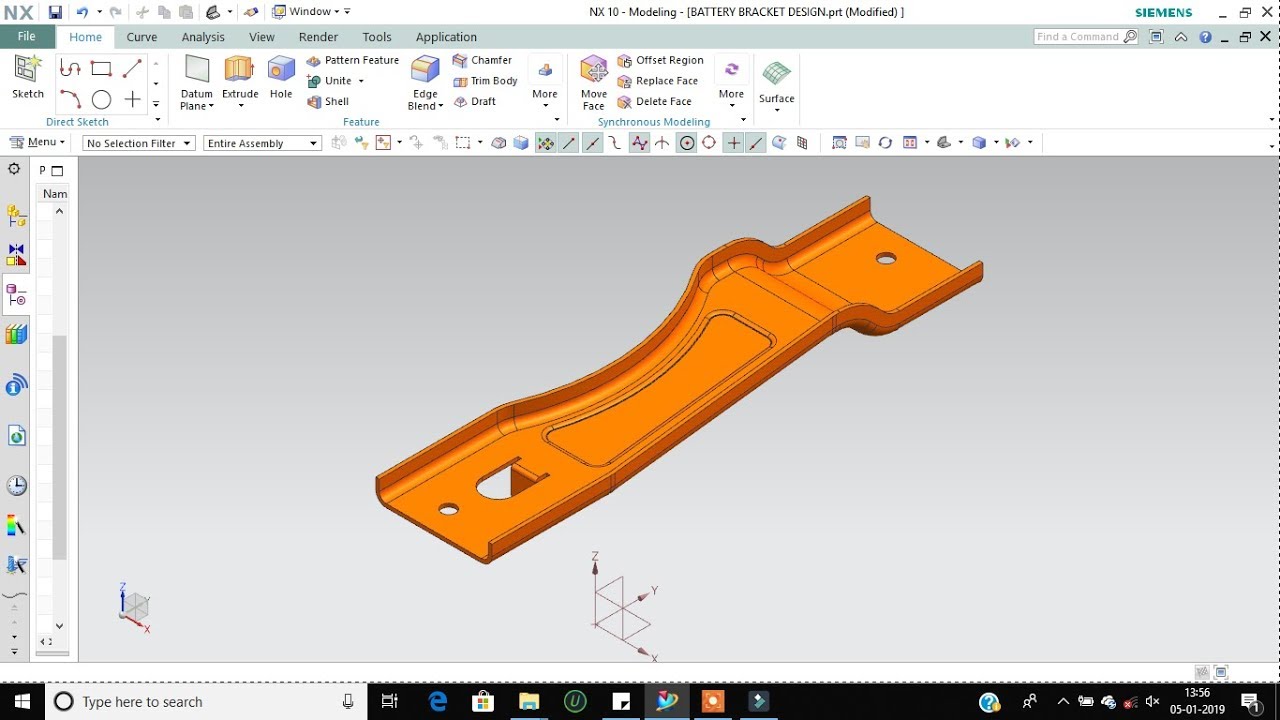This screenshot has width=1280, height=720.
Task: Open the Web Browser sidebar icon
Action: pos(16,436)
